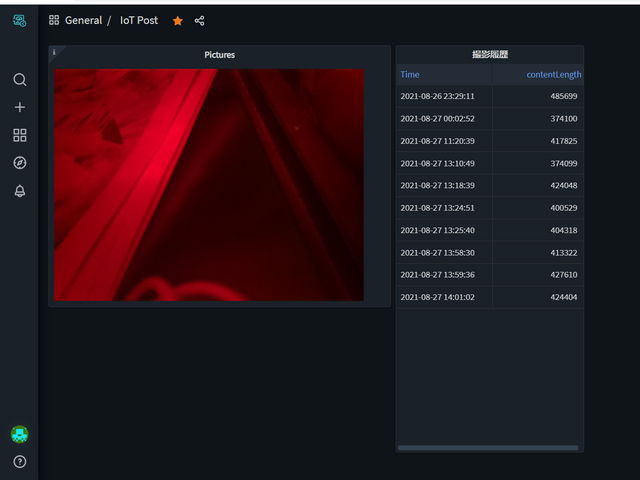Select the 2021-08-27 14:01:02 table row
The image size is (640, 480).
(x=489, y=297)
